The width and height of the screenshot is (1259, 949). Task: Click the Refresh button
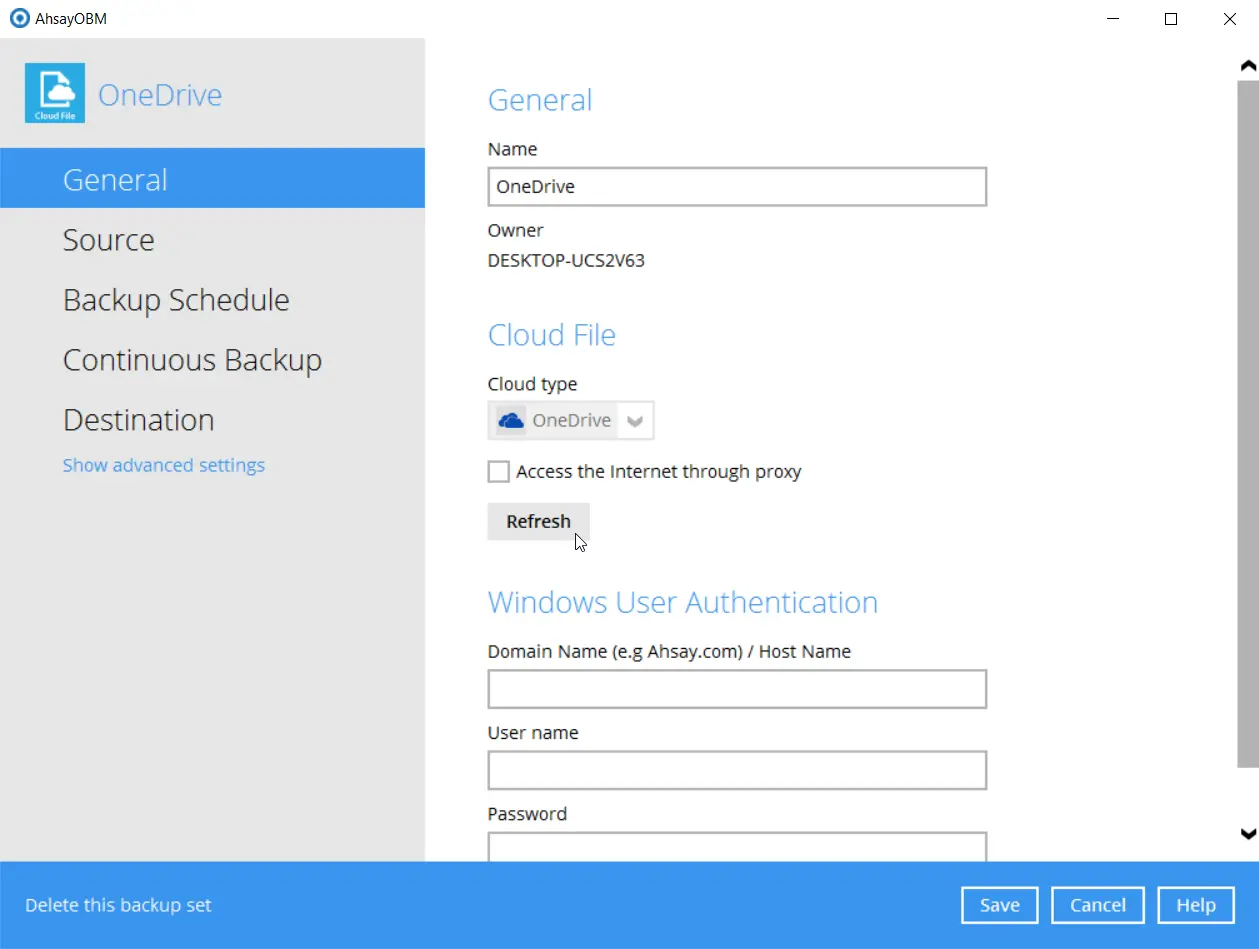pos(538,521)
